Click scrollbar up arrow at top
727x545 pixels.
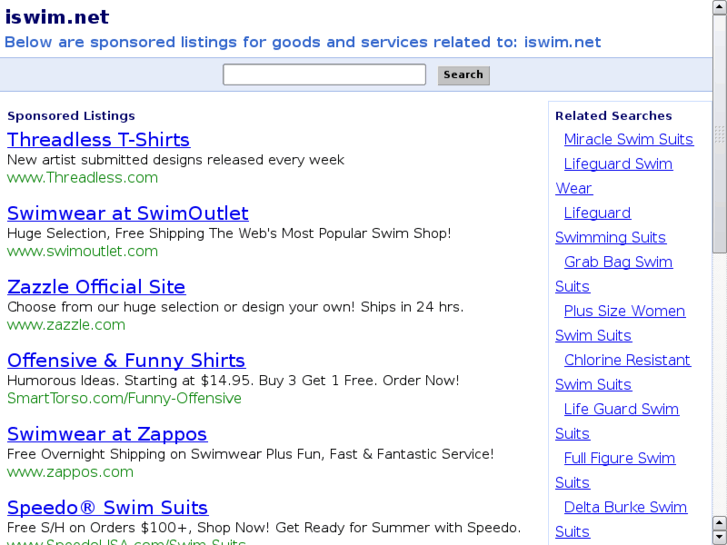coord(720,7)
